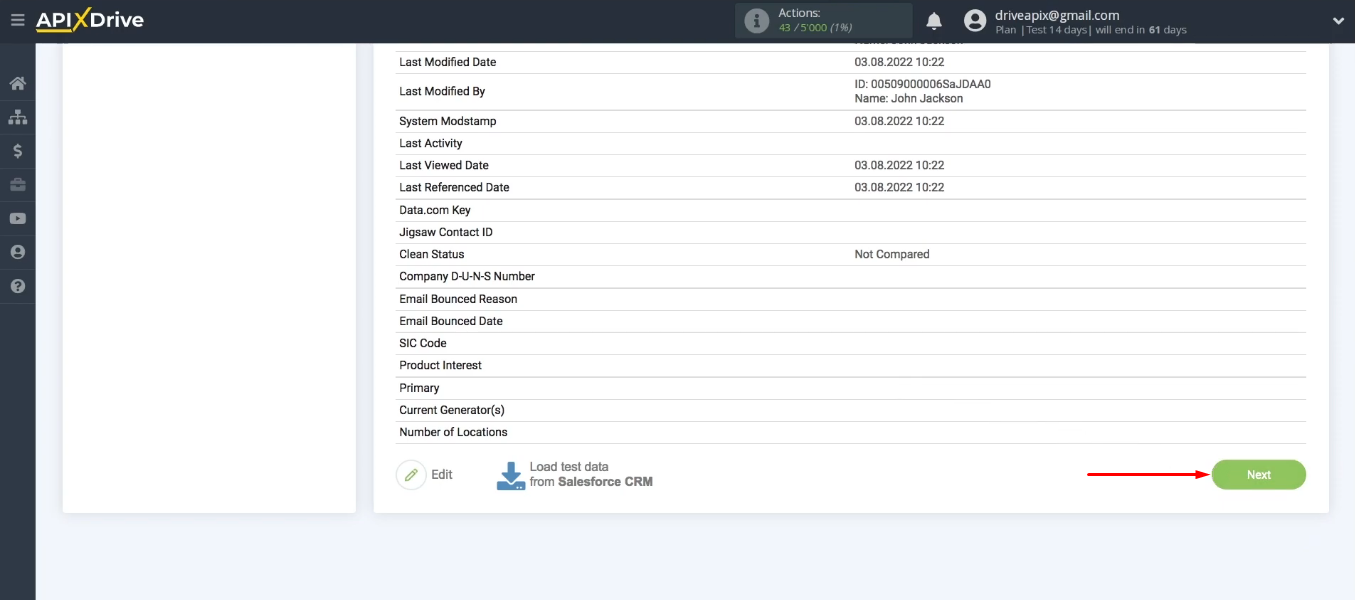Click the blue download icon for test data
The width and height of the screenshot is (1355, 600).
(x=509, y=474)
